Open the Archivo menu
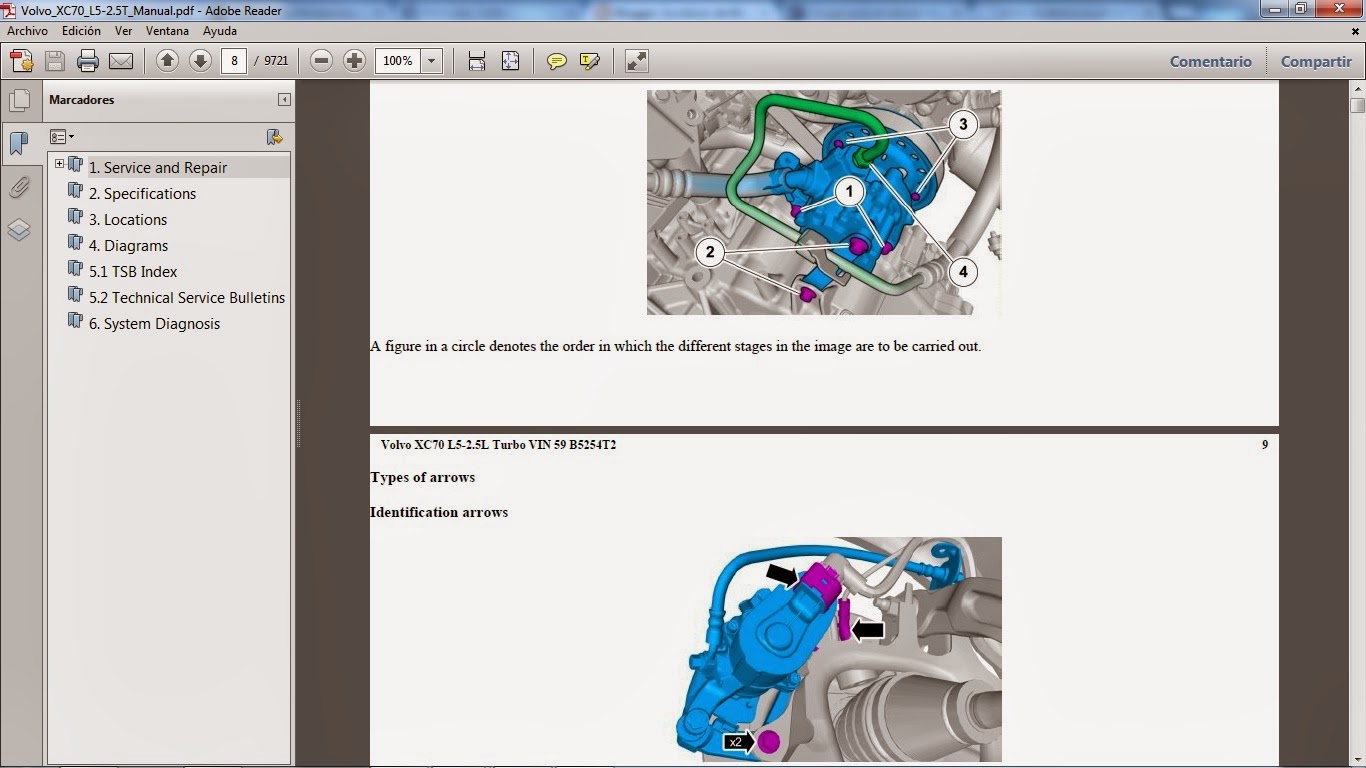 pos(27,31)
